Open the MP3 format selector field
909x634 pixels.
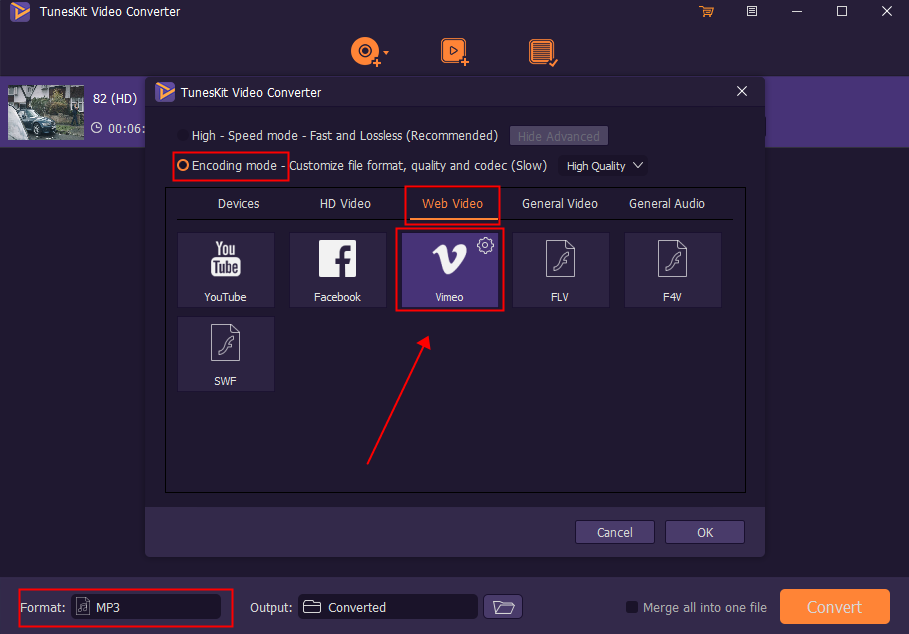pos(146,607)
